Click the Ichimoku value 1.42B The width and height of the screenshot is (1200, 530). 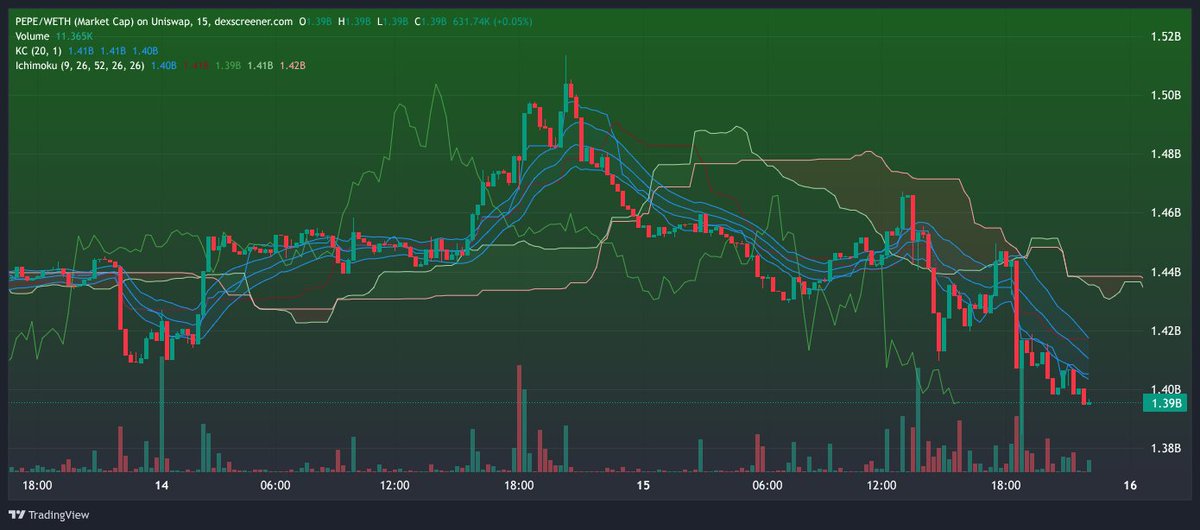[x=293, y=65]
